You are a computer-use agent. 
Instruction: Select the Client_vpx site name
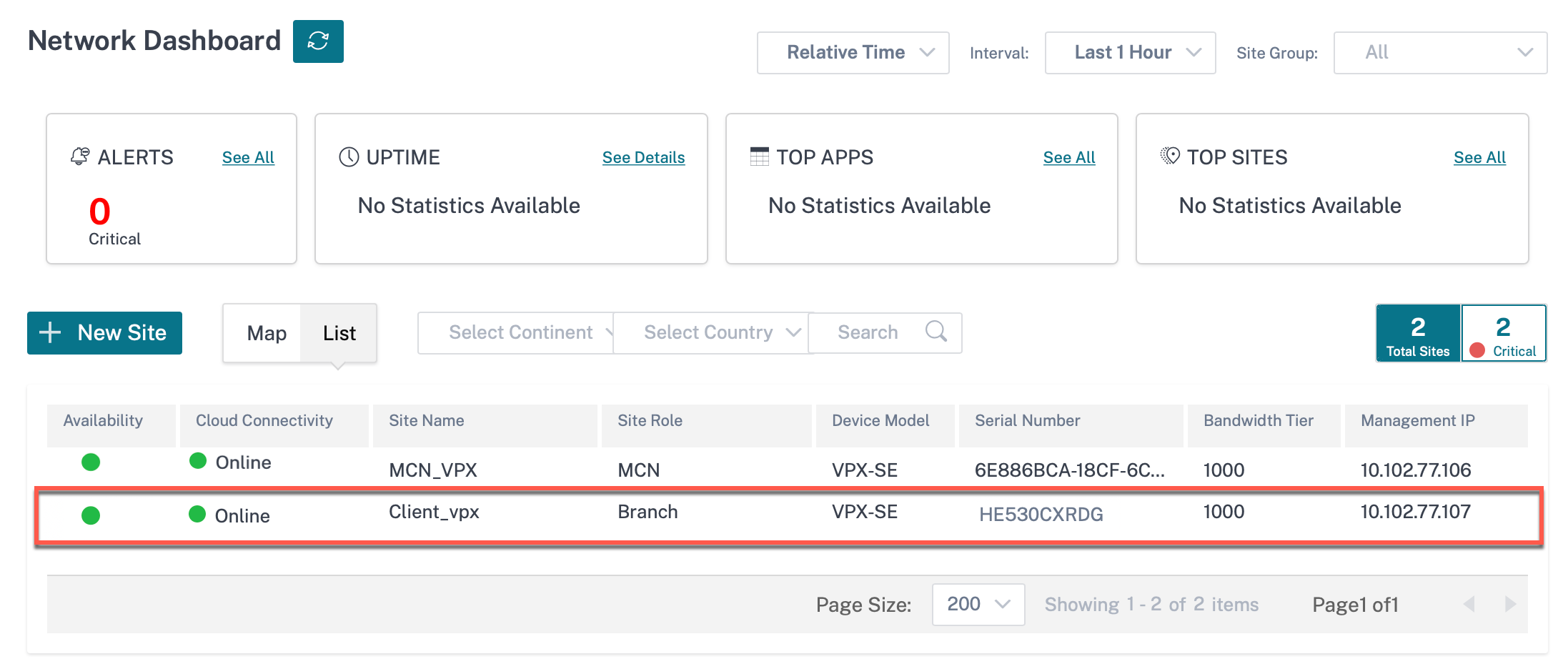[434, 512]
